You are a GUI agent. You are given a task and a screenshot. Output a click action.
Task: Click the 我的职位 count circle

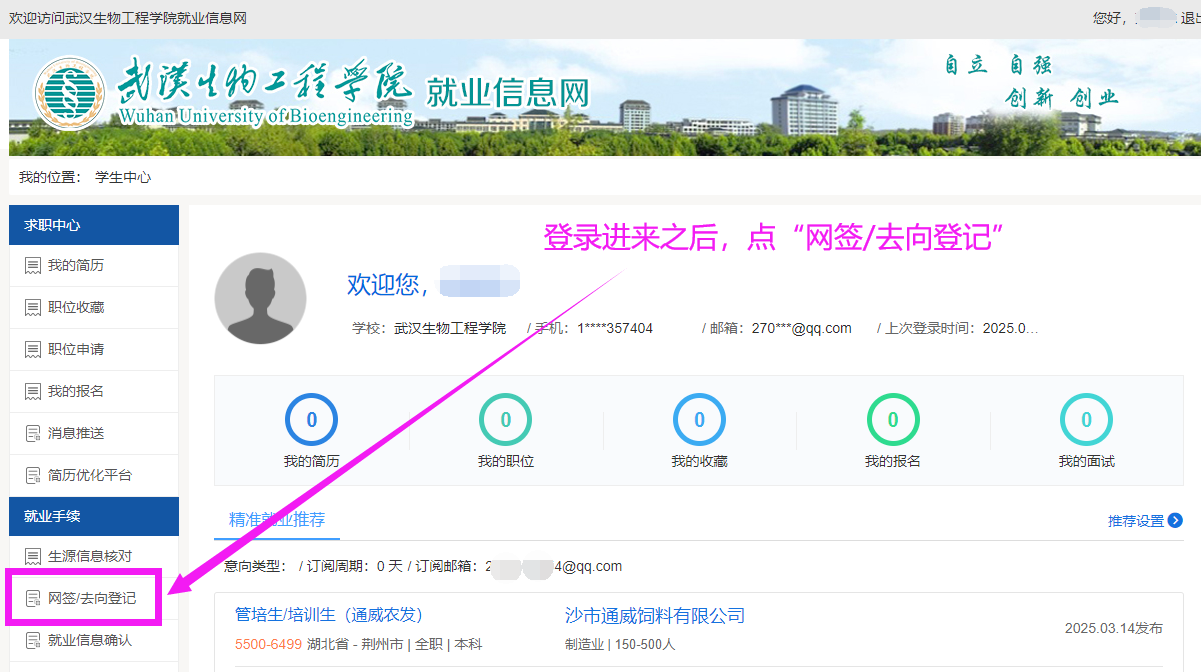point(505,420)
